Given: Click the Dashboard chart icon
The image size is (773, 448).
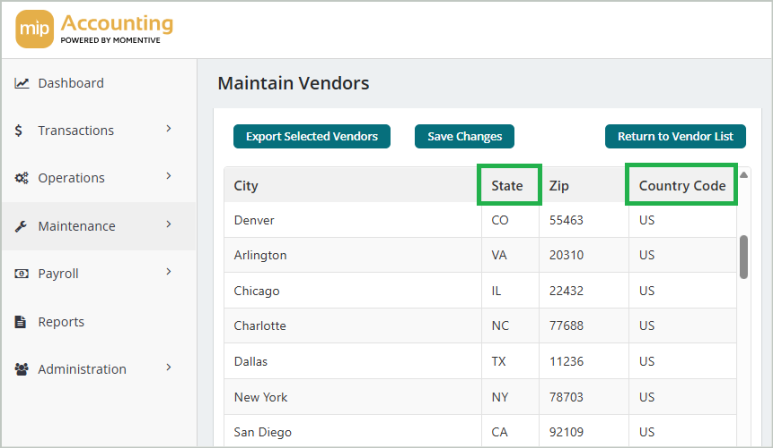Looking at the screenshot, I should tap(21, 84).
